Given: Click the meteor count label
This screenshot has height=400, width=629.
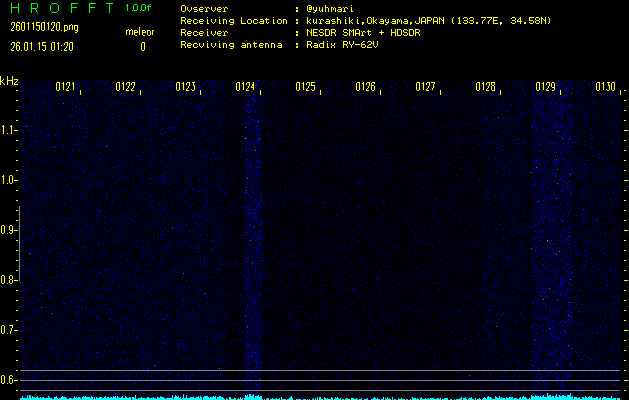Looking at the screenshot, I should click(140, 32).
